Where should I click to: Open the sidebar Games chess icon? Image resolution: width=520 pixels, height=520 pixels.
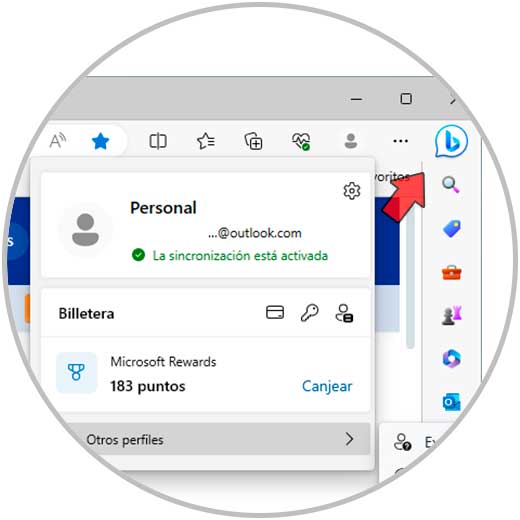(x=452, y=315)
